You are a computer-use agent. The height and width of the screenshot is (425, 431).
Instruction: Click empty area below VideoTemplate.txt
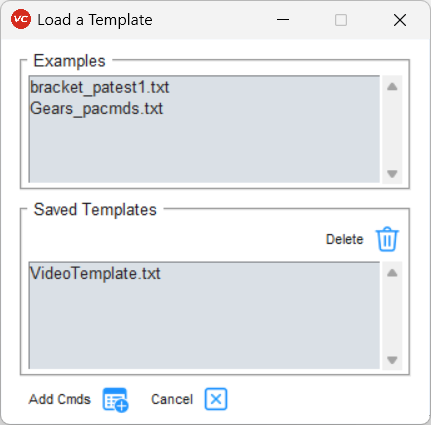click(204, 326)
